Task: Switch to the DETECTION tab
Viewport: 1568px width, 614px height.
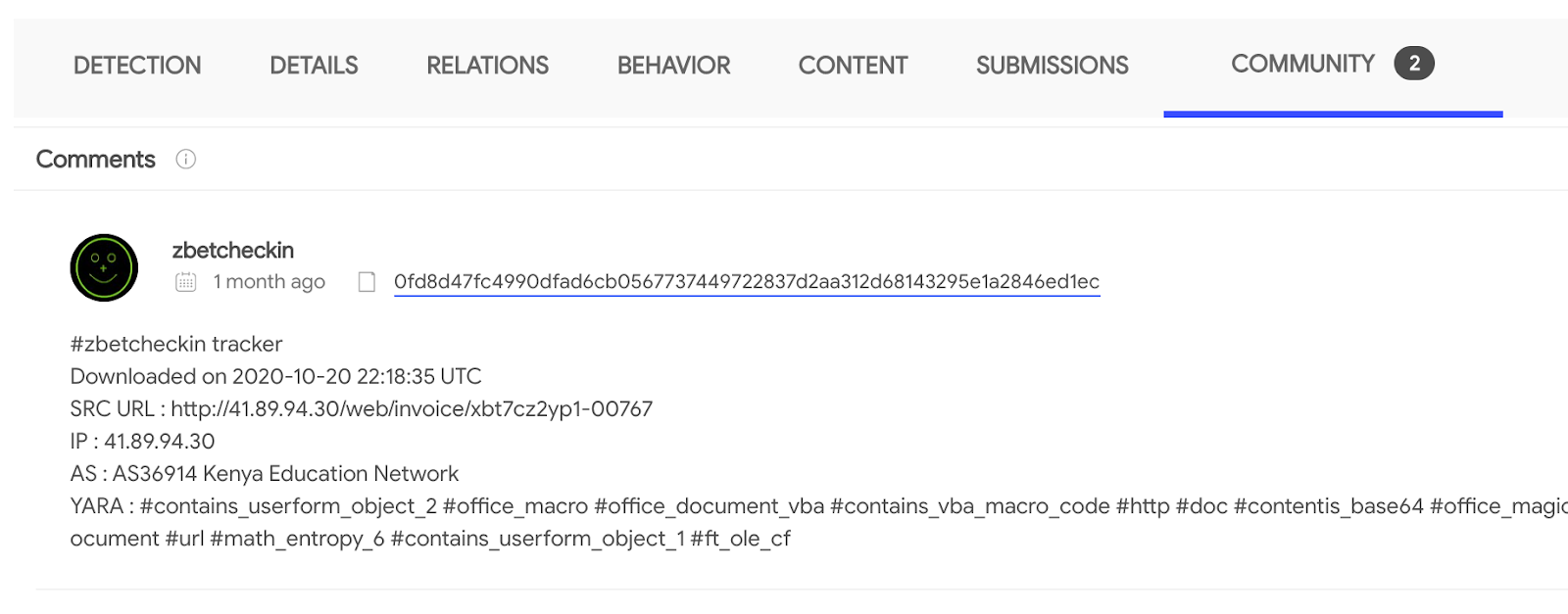Action: (x=137, y=66)
